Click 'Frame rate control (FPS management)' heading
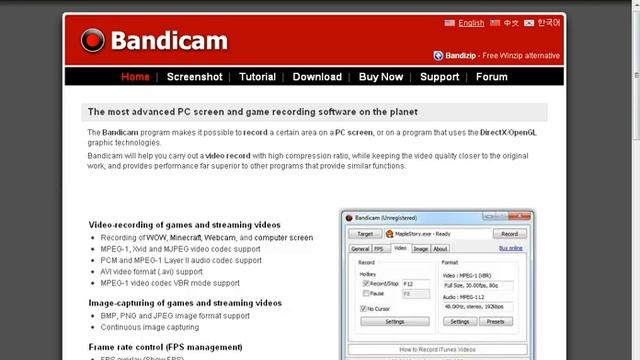Image resolution: width=640 pixels, height=360 pixels. [x=165, y=347]
